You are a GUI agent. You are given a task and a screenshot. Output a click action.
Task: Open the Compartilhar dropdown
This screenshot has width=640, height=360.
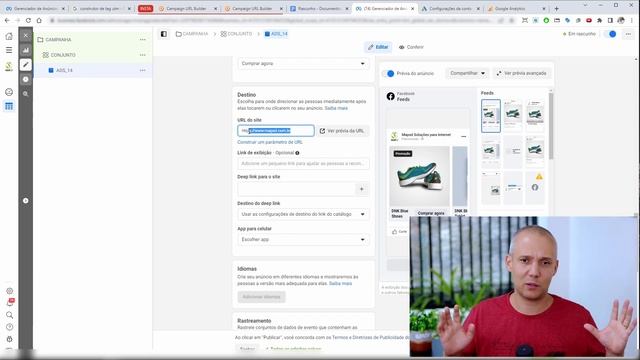tap(467, 73)
